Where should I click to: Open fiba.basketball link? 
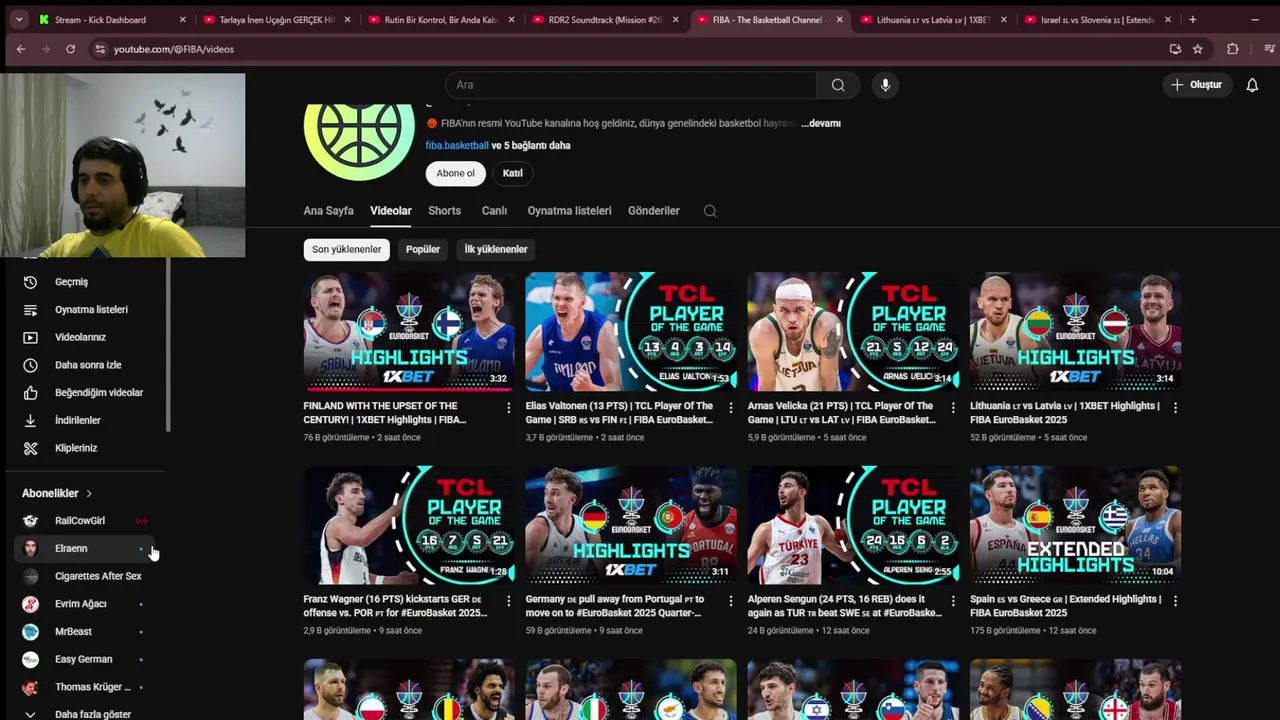pos(457,145)
